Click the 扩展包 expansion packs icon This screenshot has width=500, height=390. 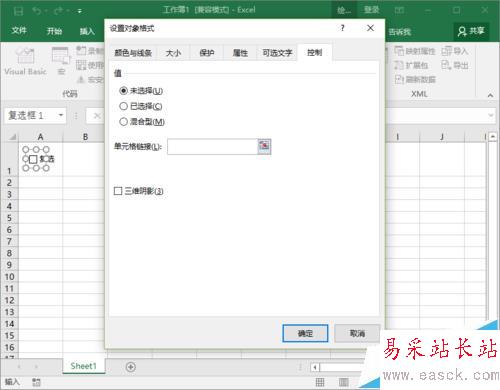(x=399, y=65)
